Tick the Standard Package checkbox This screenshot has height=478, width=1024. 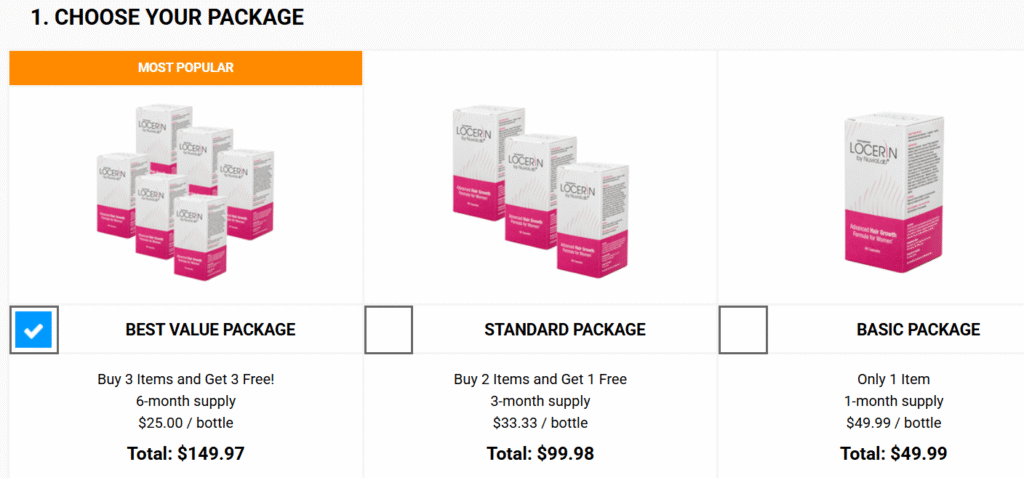(388, 330)
